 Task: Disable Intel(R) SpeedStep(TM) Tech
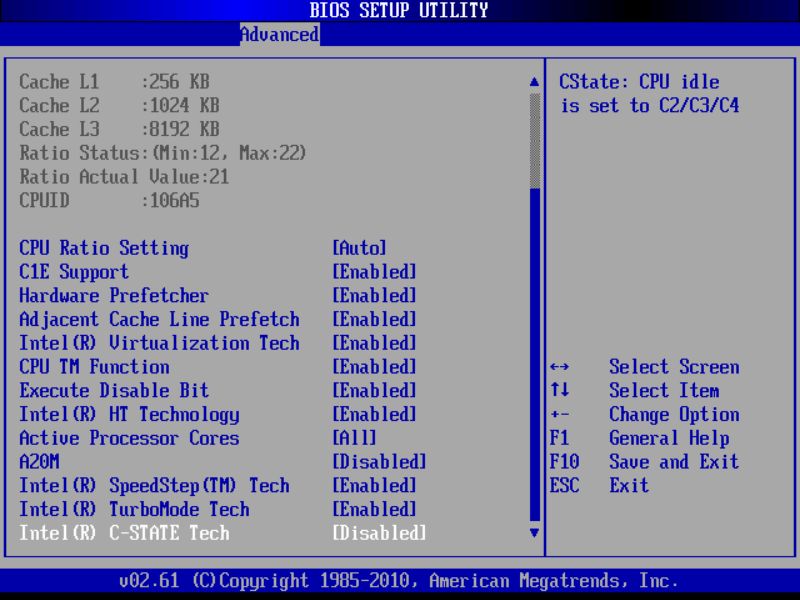pyautogui.click(x=377, y=485)
